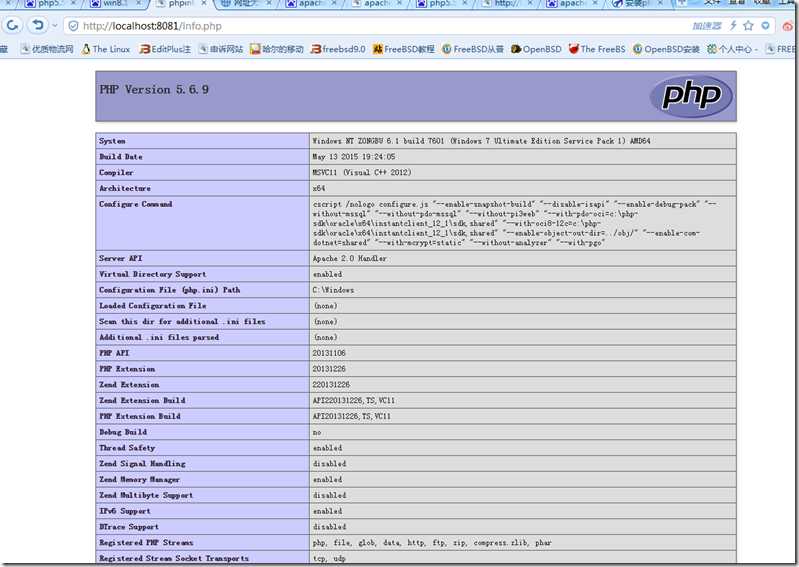This screenshot has height=567, width=799.
Task: Click the Zend Memory Manager label
Action: pos(140,480)
